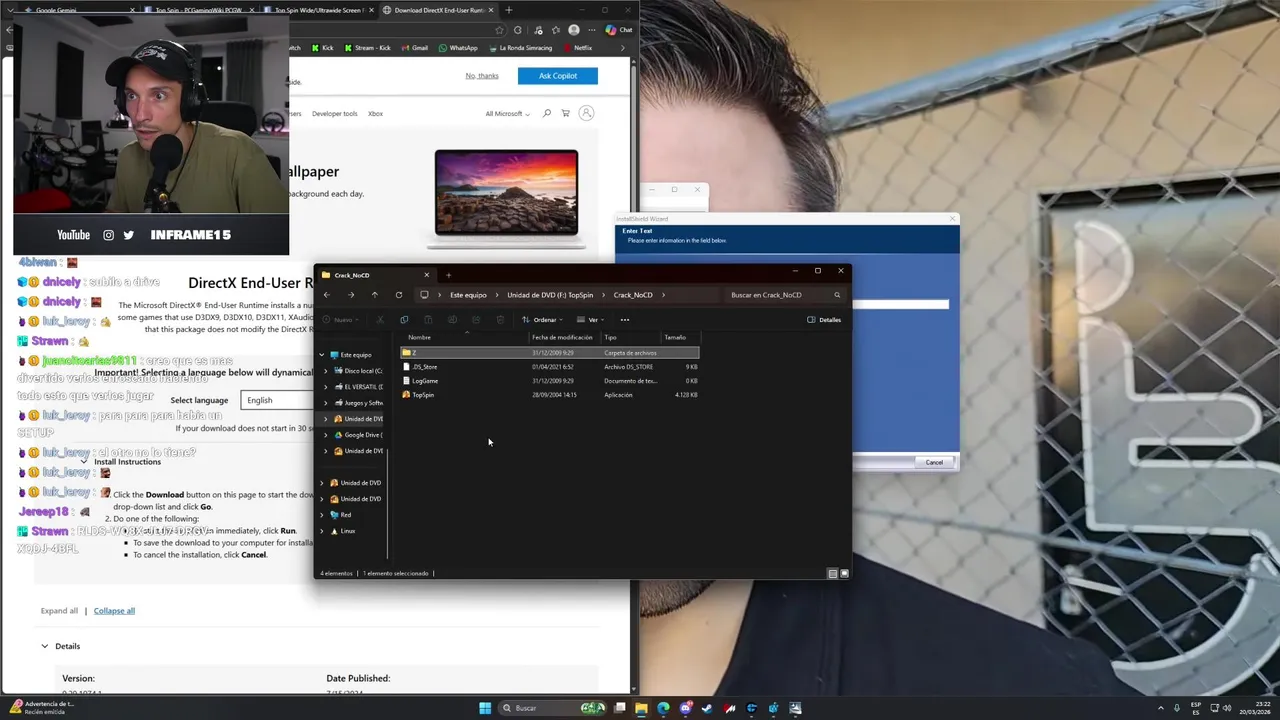Switch to large thumbnails view in Explorer status bar
1280x720 pixels.
coord(844,573)
